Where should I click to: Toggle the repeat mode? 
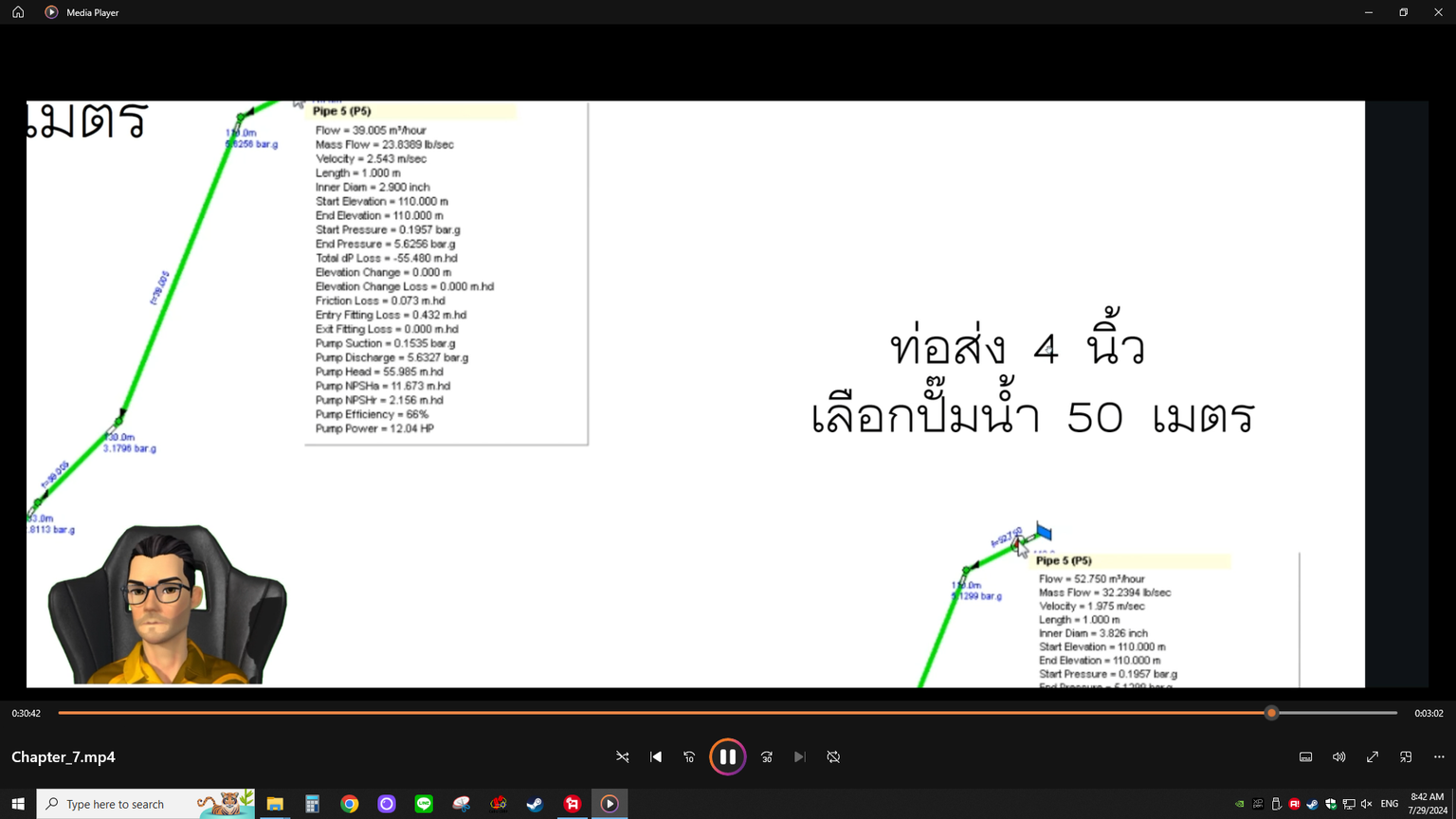coord(833,756)
